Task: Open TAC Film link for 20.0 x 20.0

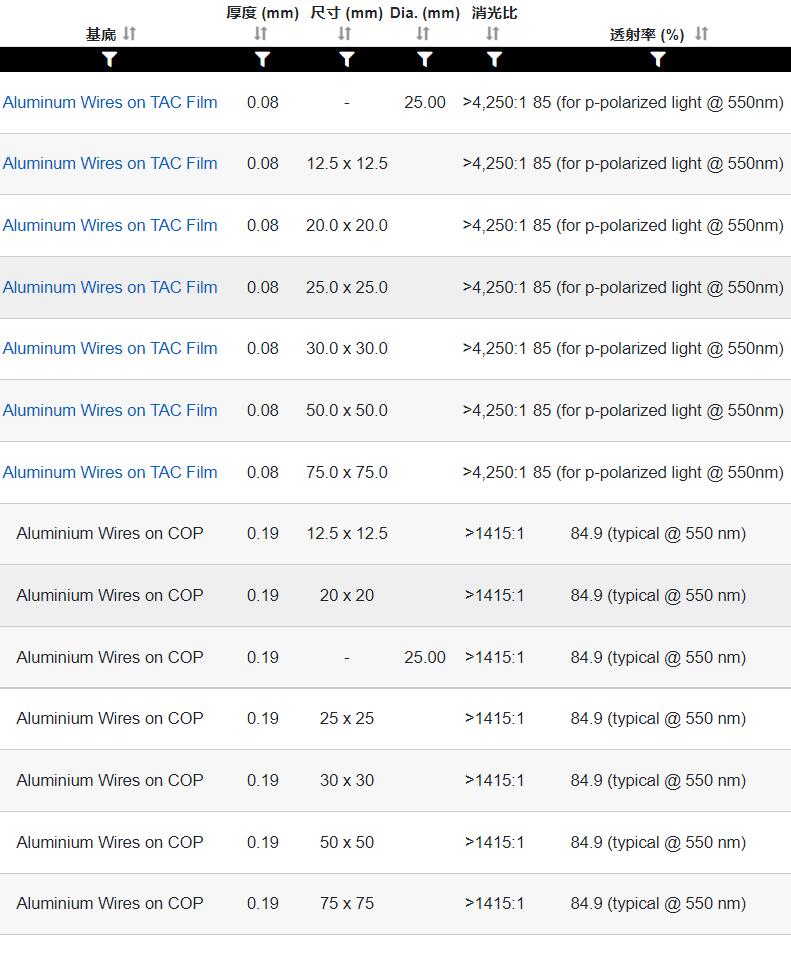Action: click(x=110, y=225)
